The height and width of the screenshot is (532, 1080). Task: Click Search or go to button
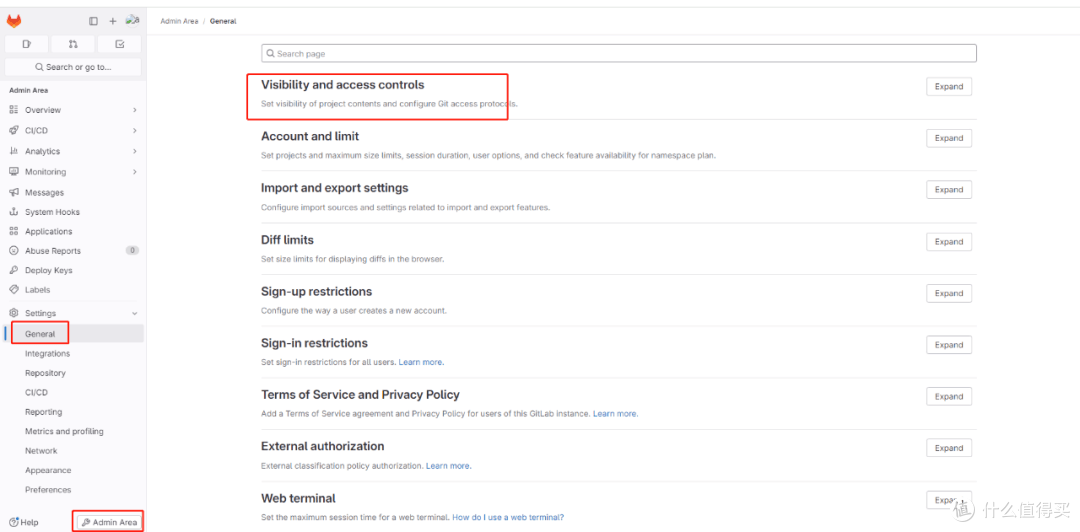pos(73,67)
